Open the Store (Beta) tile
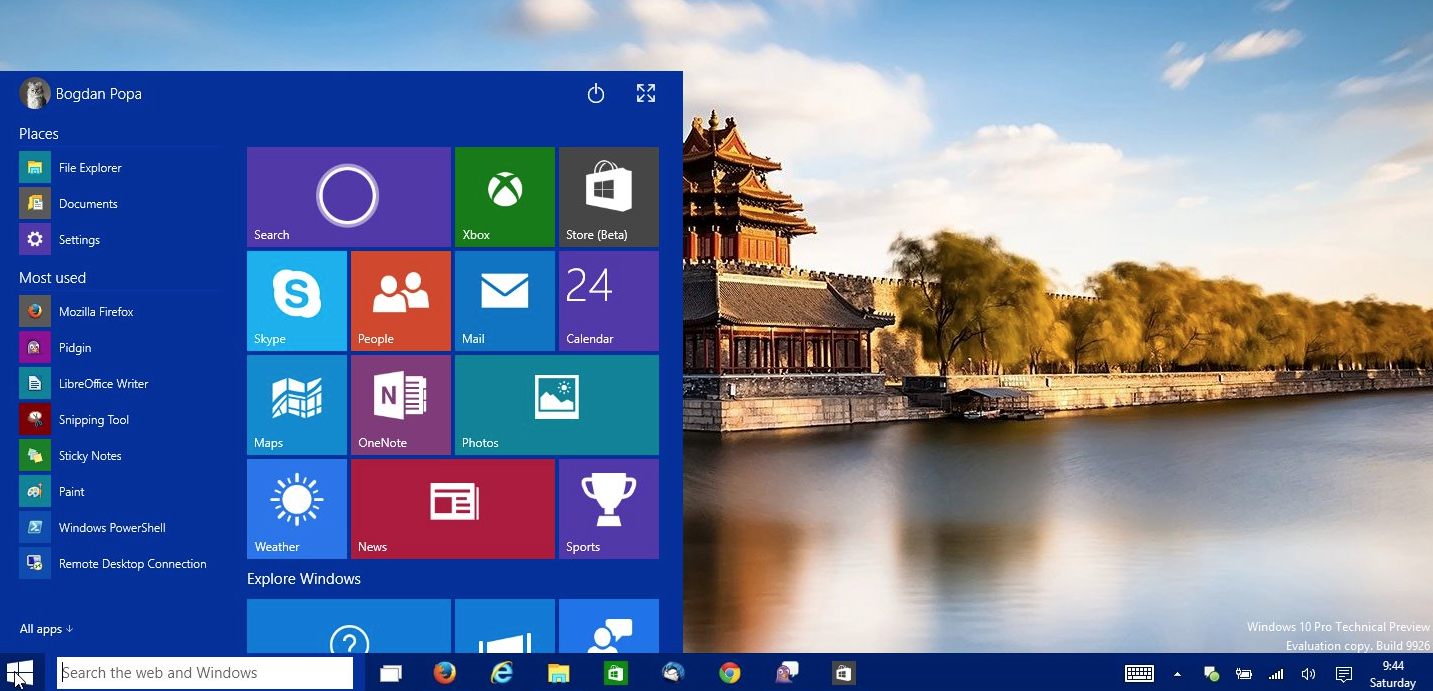Screen dimensions: 1433x691 pyautogui.click(x=609, y=197)
